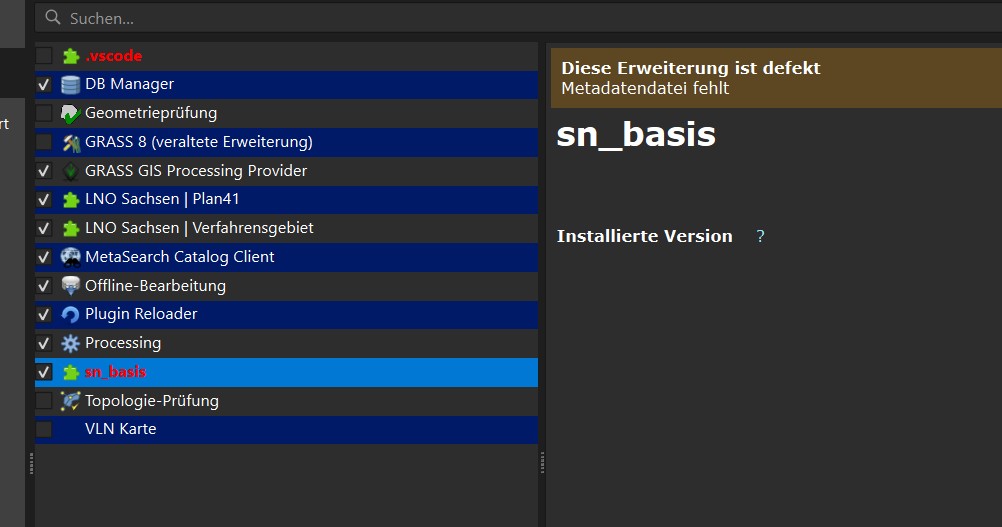Image resolution: width=1002 pixels, height=527 pixels.
Task: Select LNO Sachsen | Plan41 in list
Action: click(162, 200)
